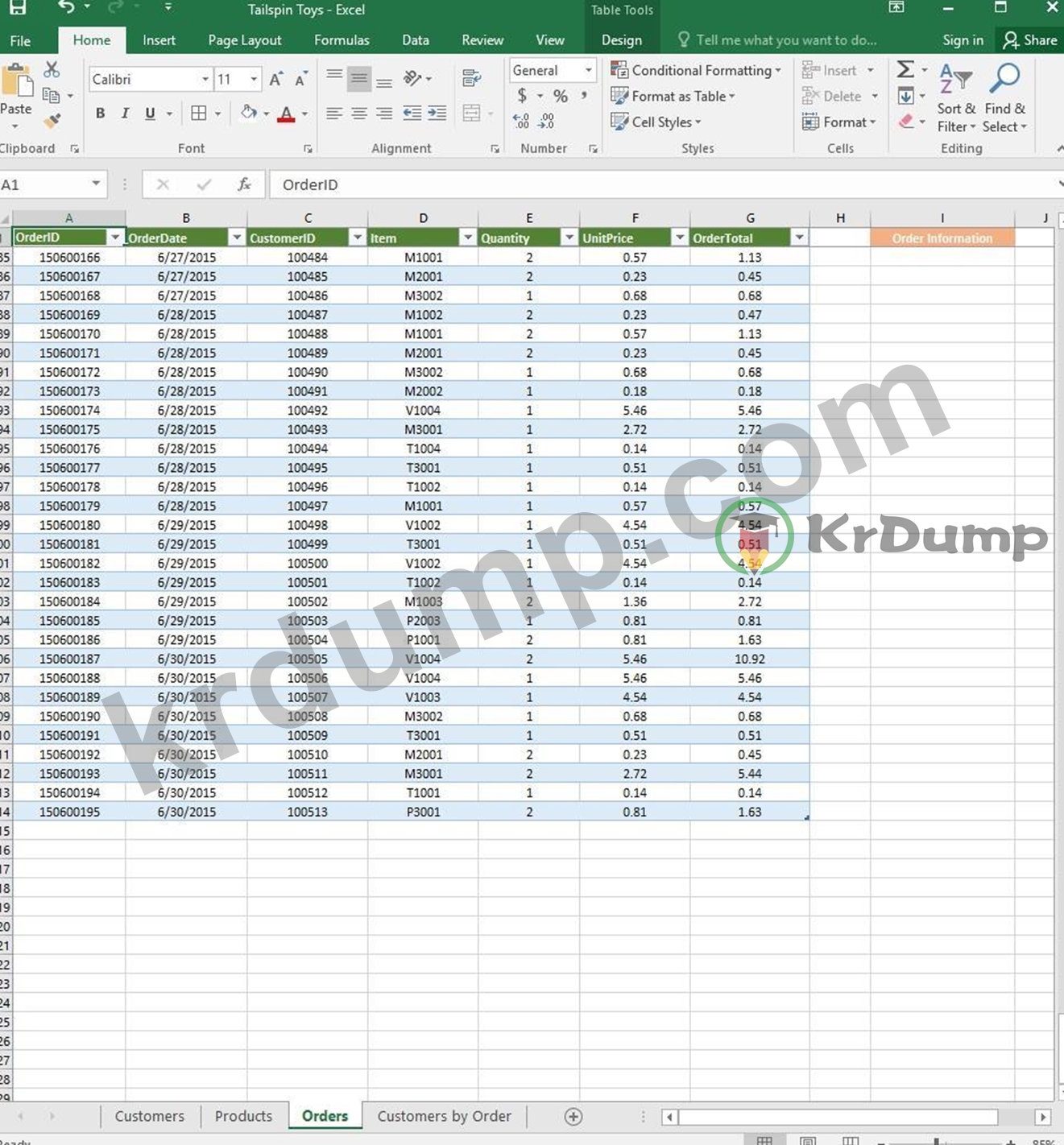Switch to Page Layout tab
1064x1145 pixels.
tap(245, 40)
